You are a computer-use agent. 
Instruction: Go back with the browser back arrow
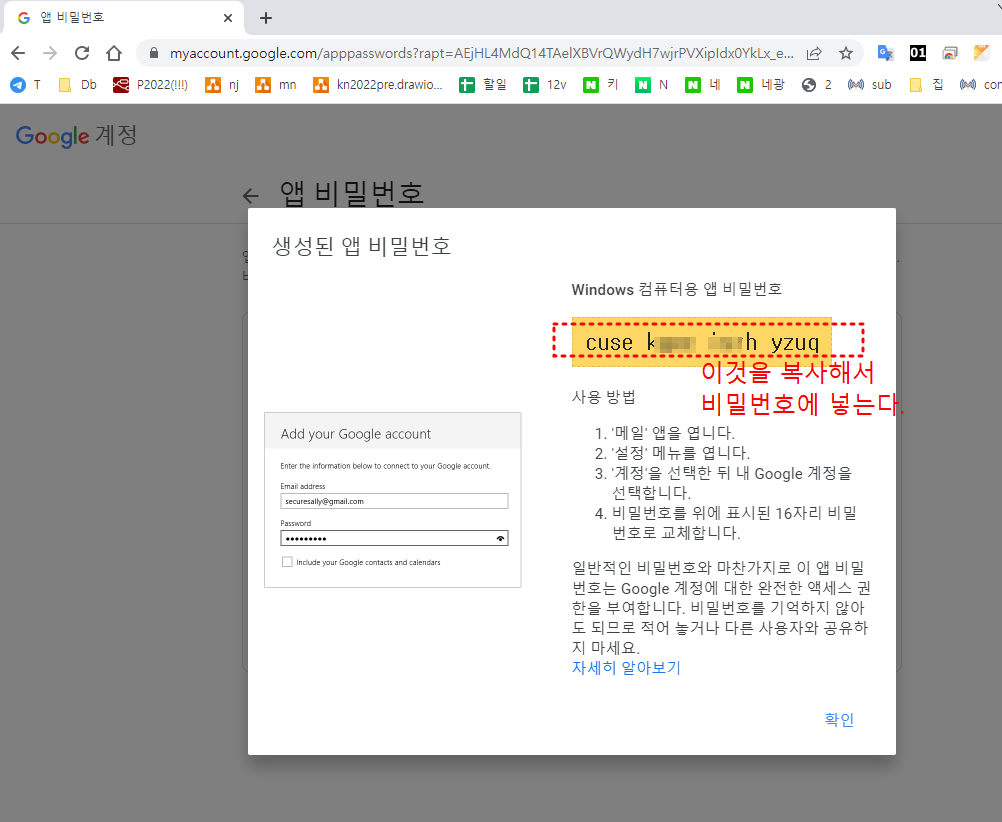point(18,53)
